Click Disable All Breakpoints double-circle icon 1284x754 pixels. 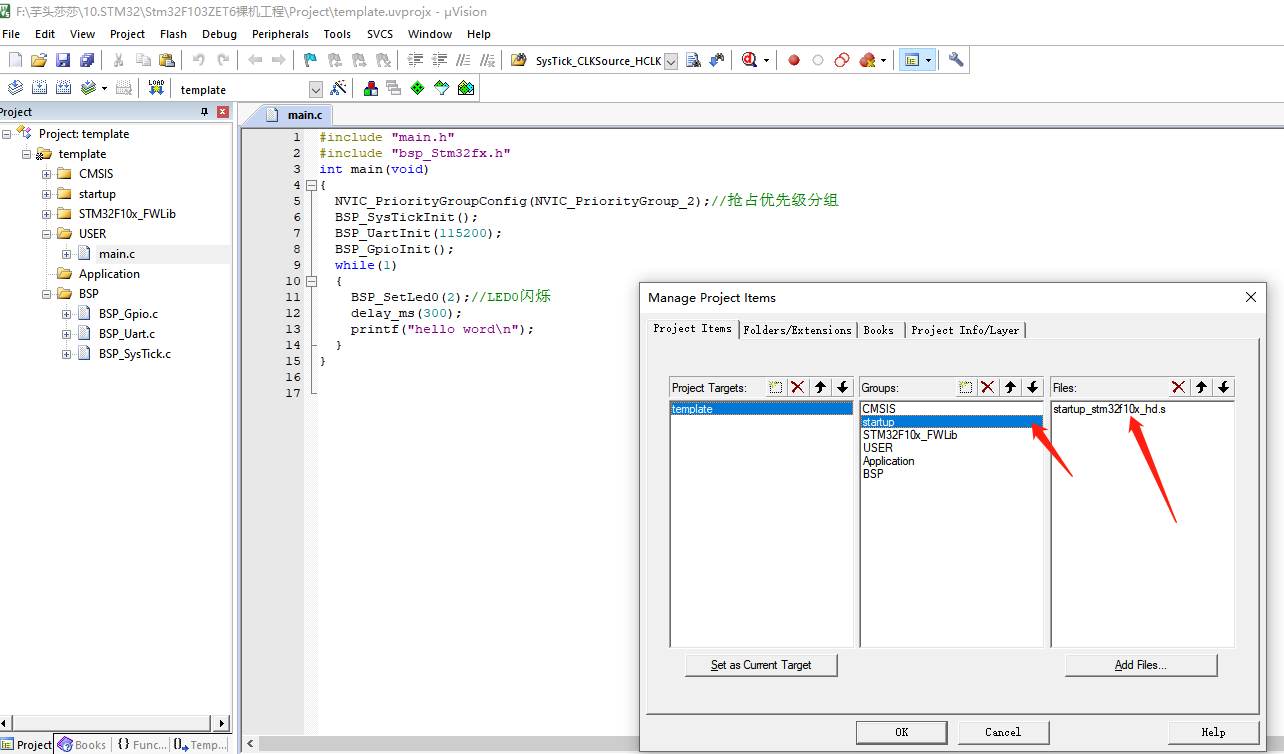(x=842, y=60)
